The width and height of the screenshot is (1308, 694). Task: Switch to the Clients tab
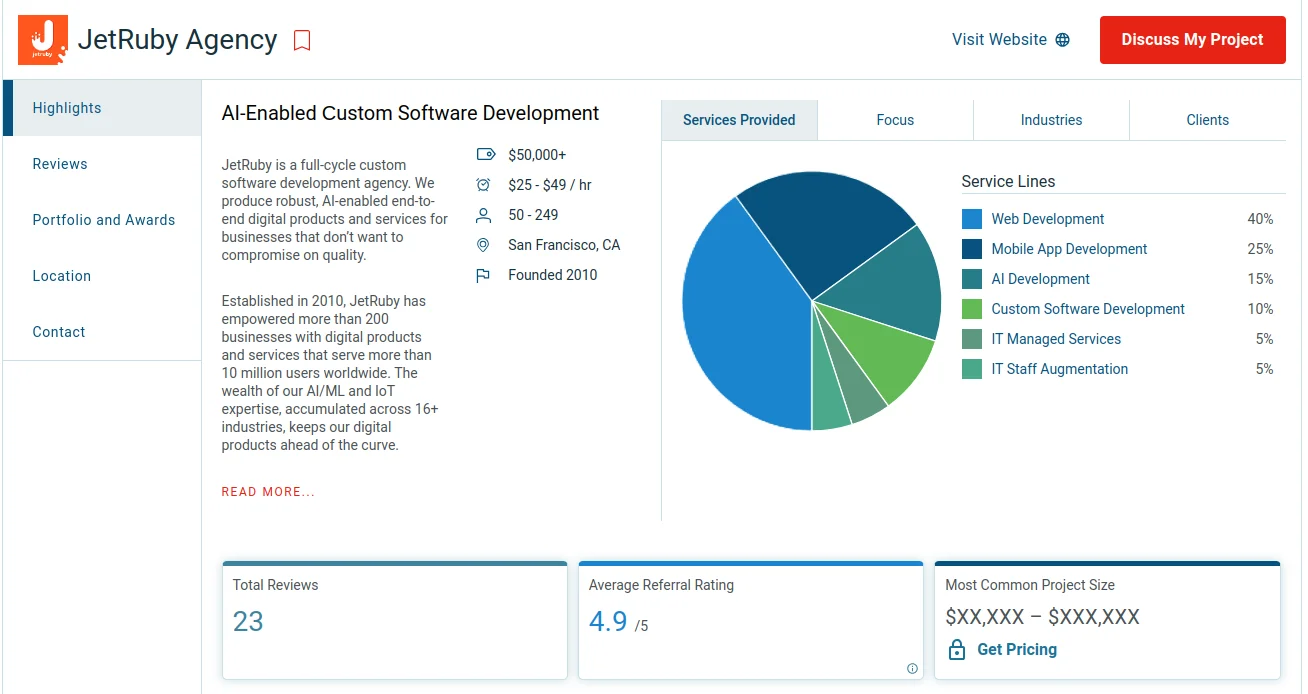tap(1208, 120)
